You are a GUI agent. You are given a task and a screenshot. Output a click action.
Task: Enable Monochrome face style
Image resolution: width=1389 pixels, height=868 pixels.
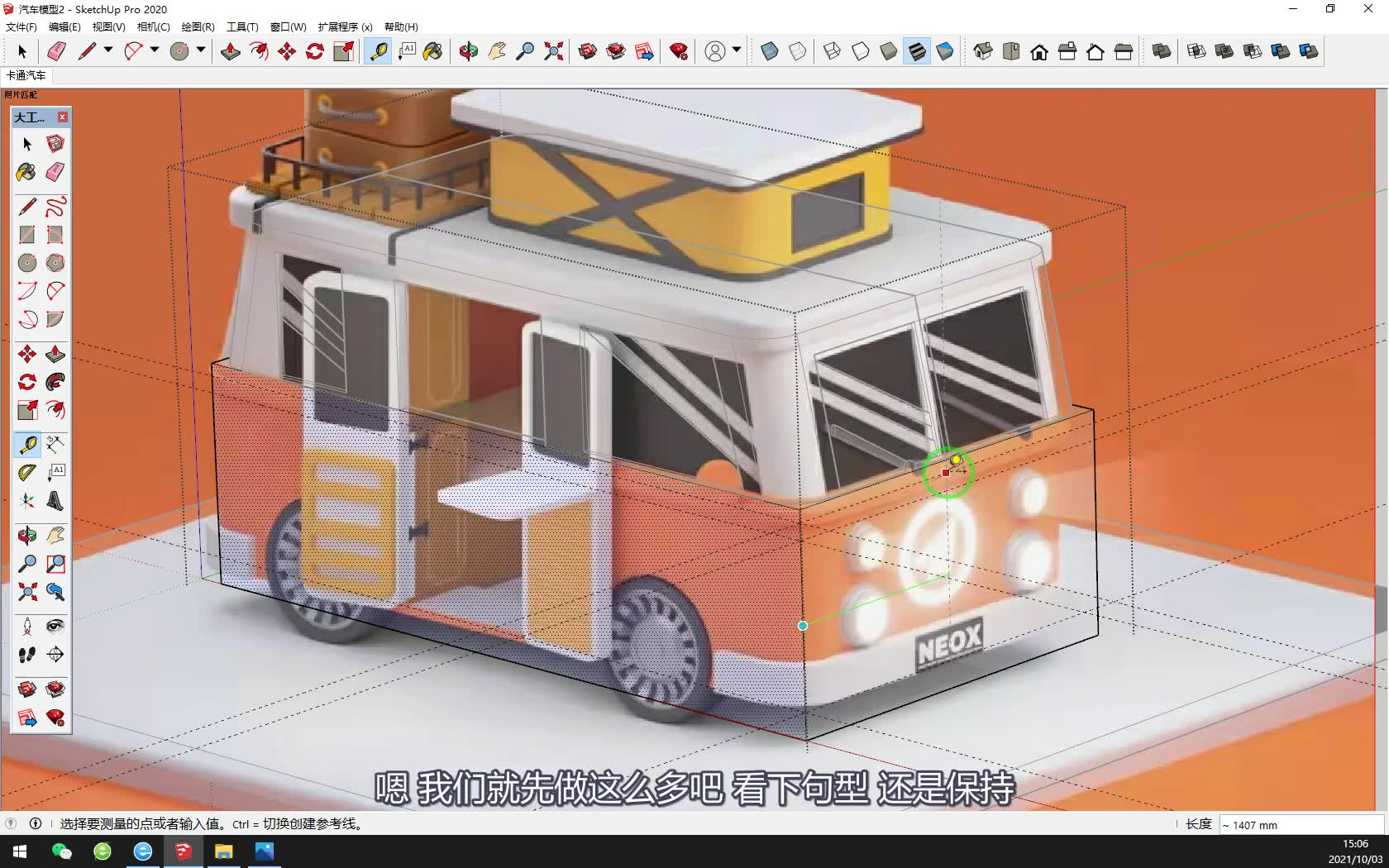[x=945, y=51]
